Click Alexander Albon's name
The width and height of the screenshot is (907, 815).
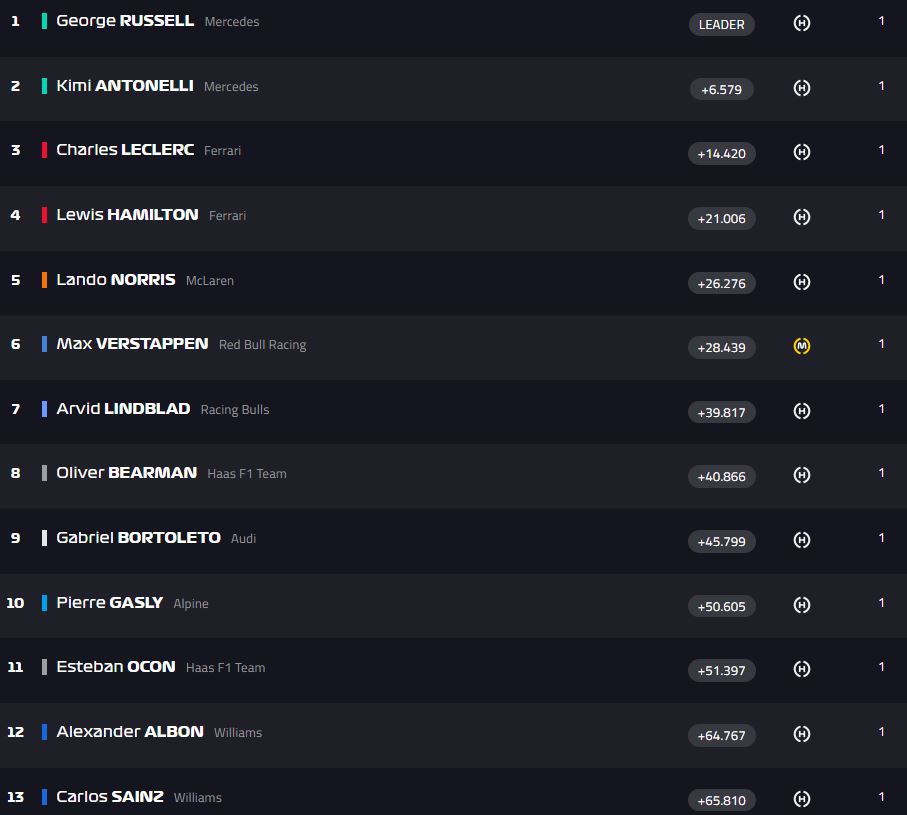pos(129,732)
